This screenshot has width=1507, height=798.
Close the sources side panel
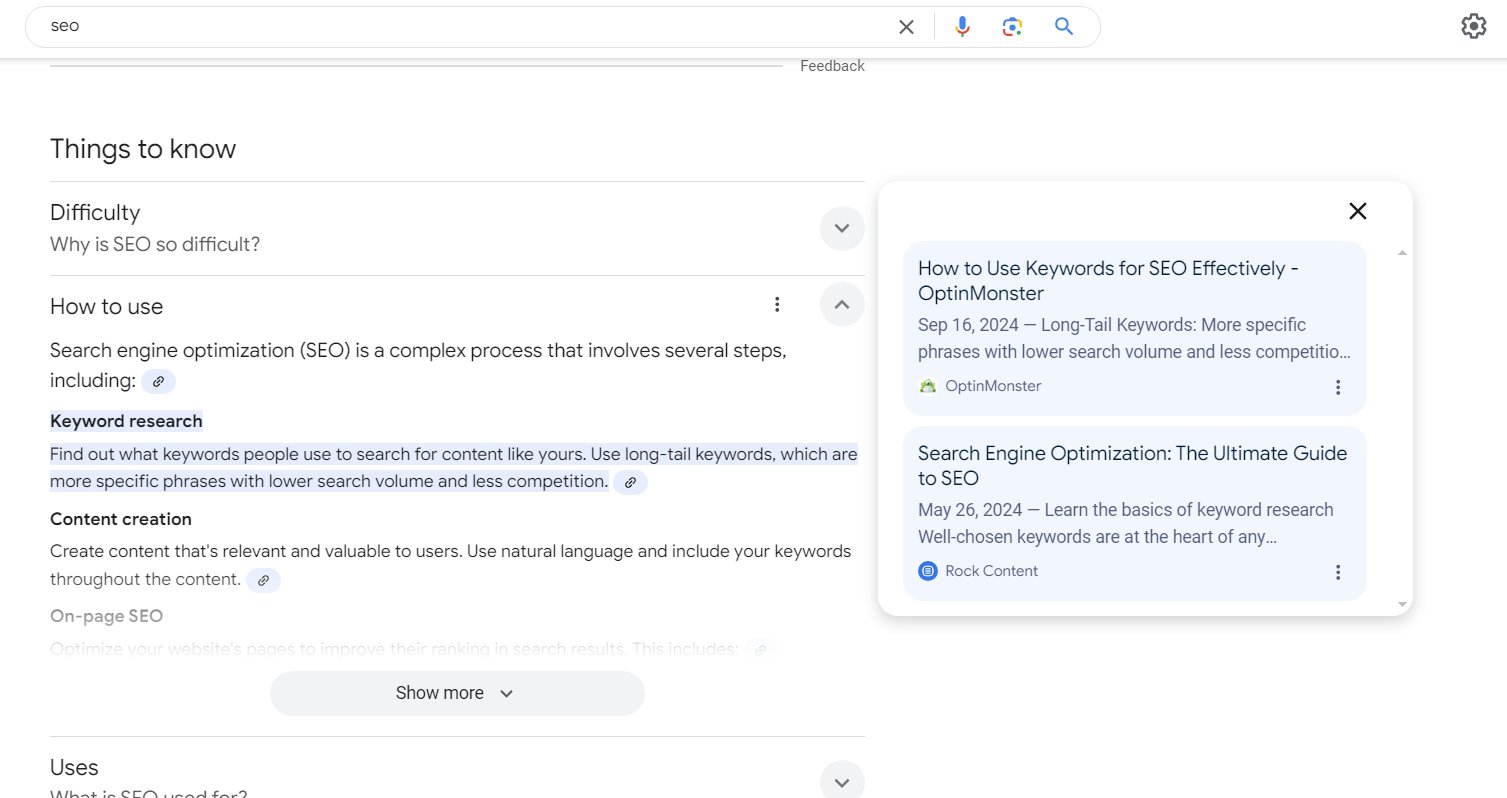coord(1357,211)
